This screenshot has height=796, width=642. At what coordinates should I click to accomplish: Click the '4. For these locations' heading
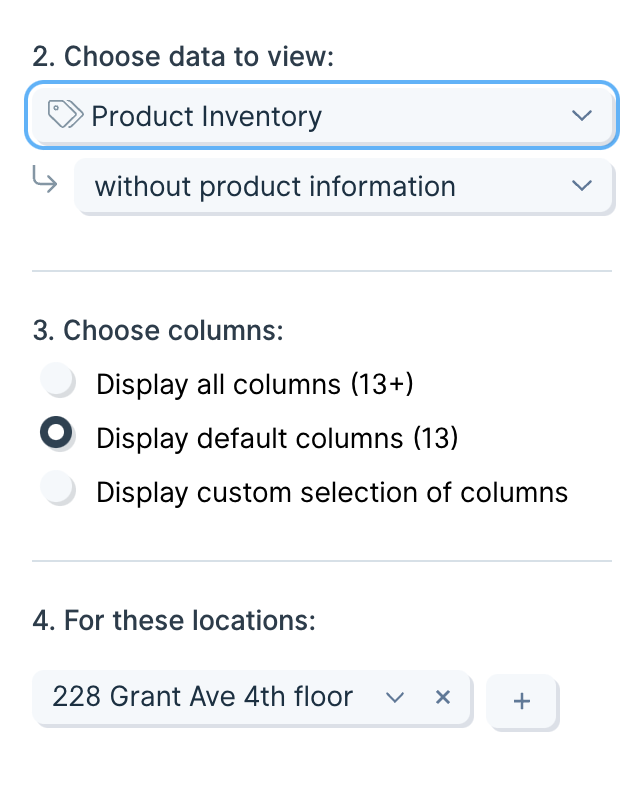(x=174, y=620)
